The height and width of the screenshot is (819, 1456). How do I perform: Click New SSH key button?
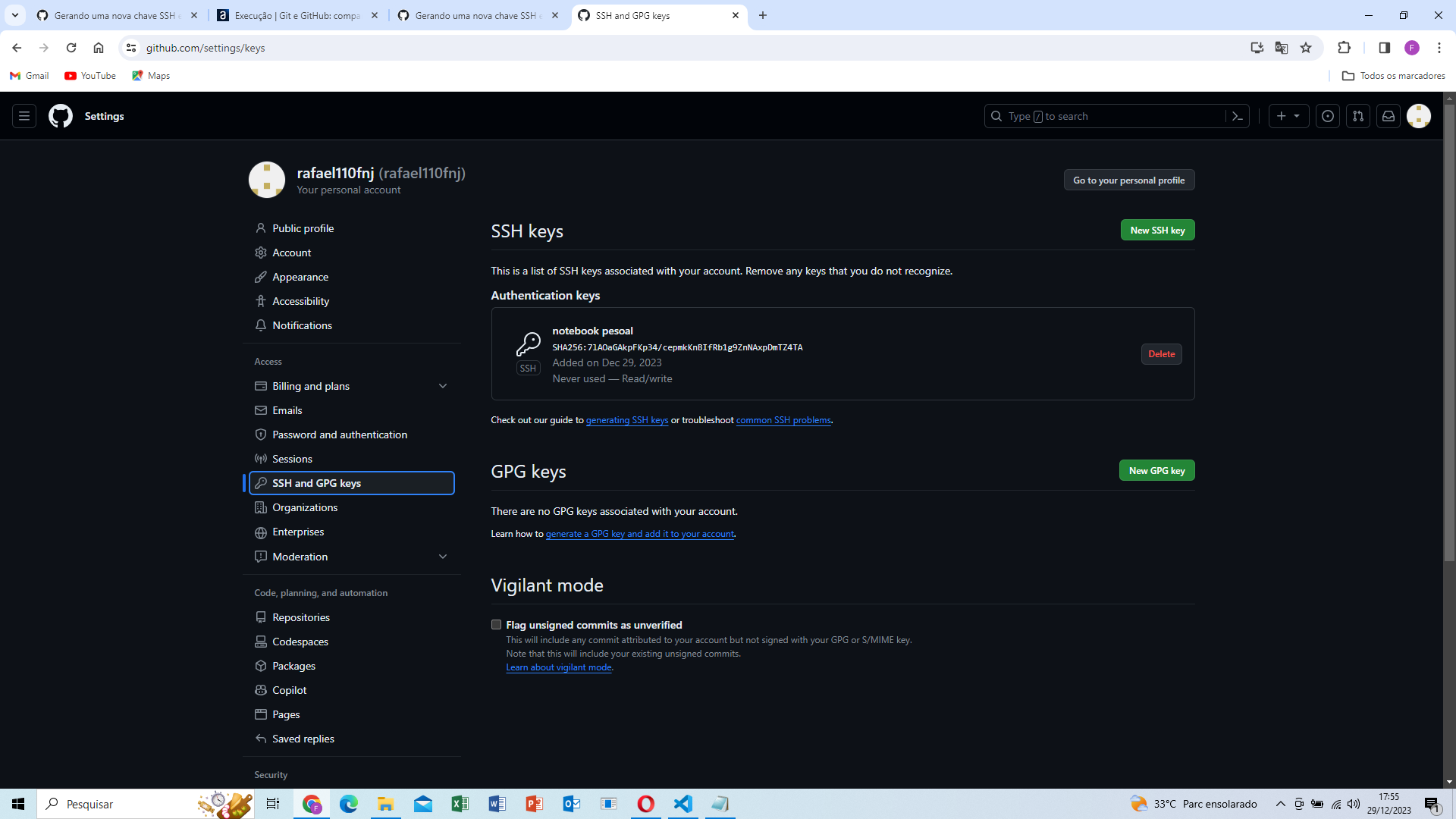tap(1157, 230)
